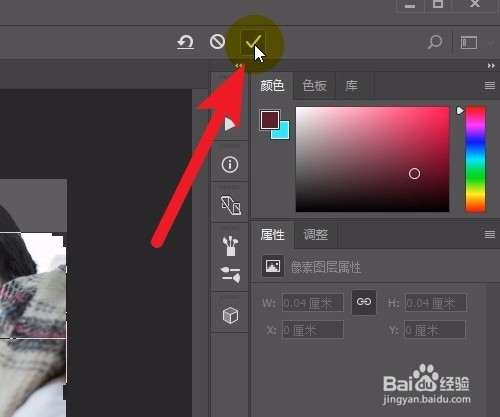Click the Y position input field
Image resolution: width=500 pixels, height=417 pixels.
435,330
